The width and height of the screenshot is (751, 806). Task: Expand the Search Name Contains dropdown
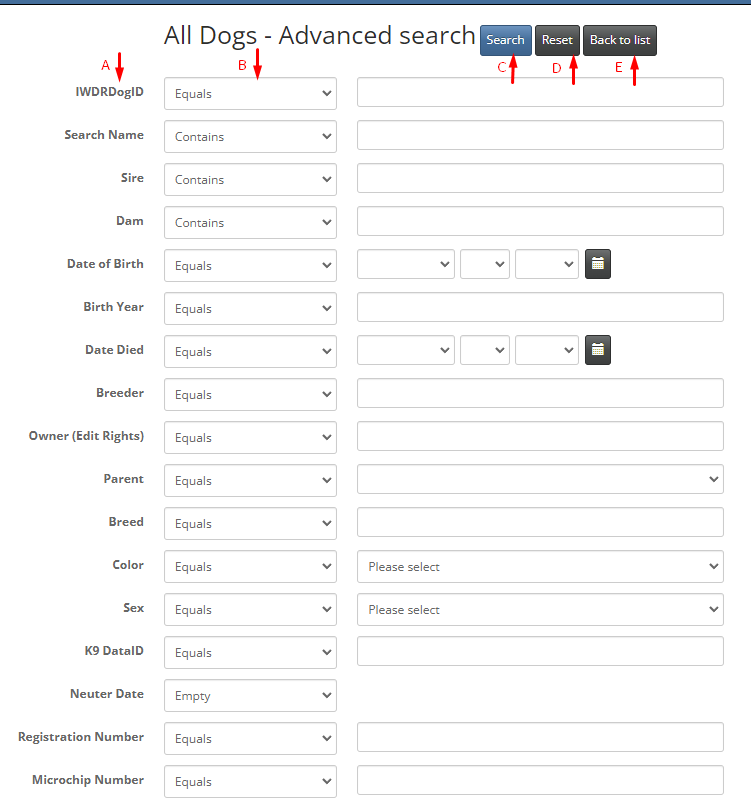pyautogui.click(x=250, y=137)
